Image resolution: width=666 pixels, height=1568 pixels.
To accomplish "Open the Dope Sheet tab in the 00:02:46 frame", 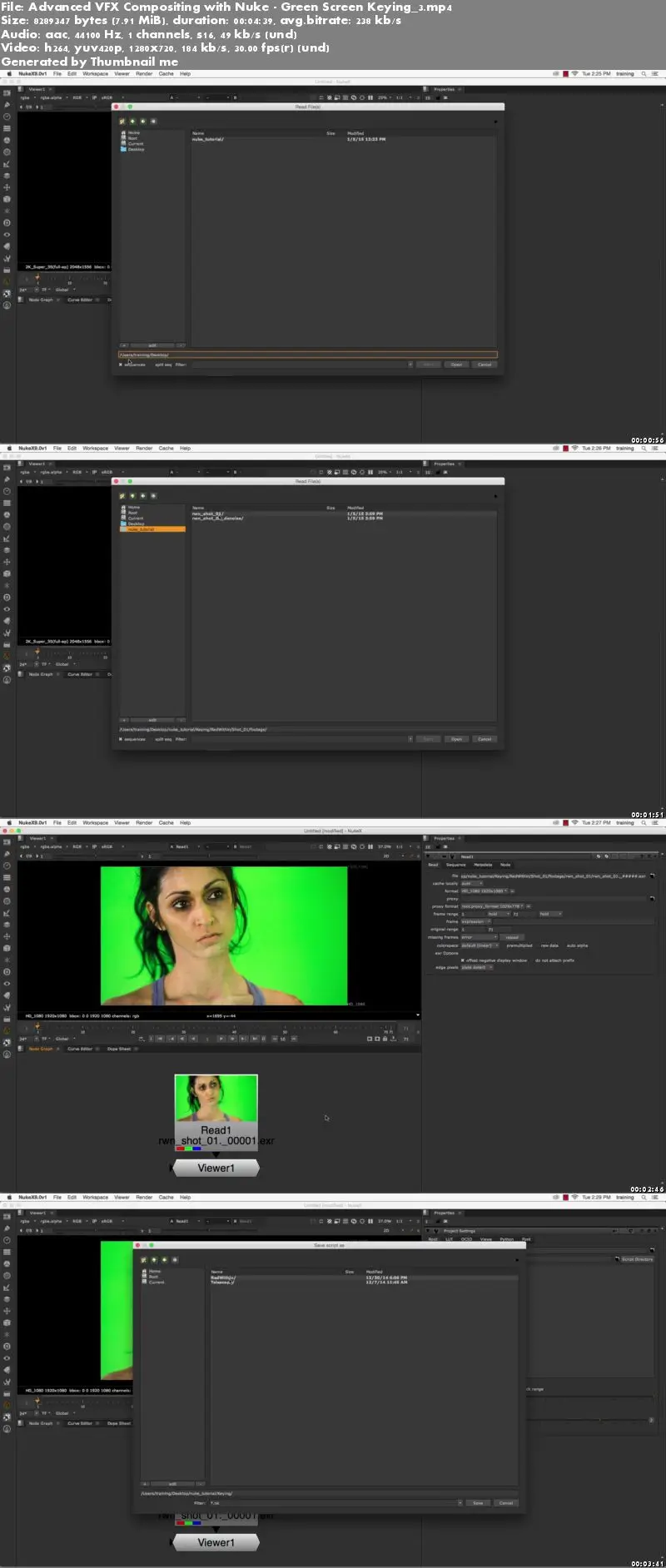I will point(119,1049).
